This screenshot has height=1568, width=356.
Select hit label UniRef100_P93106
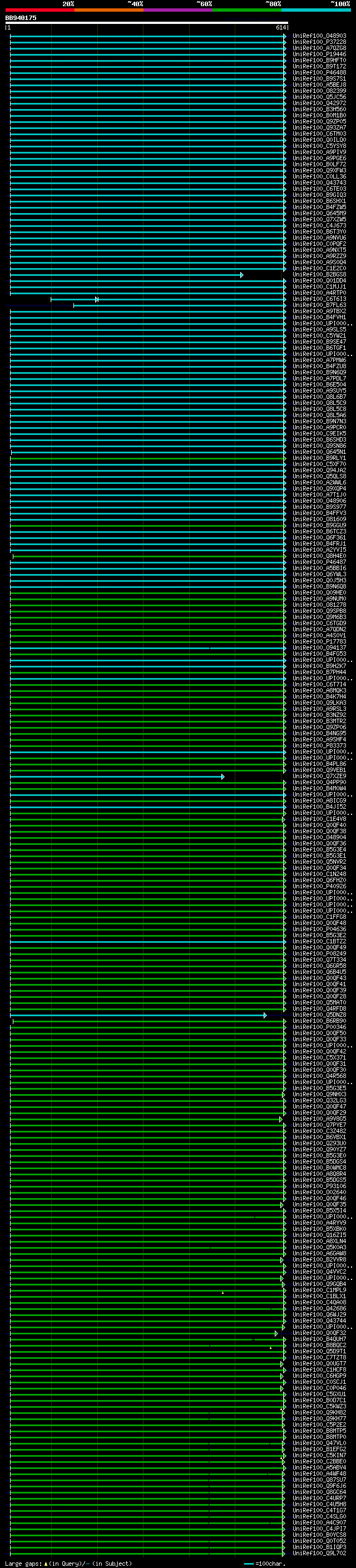(x=319, y=1186)
